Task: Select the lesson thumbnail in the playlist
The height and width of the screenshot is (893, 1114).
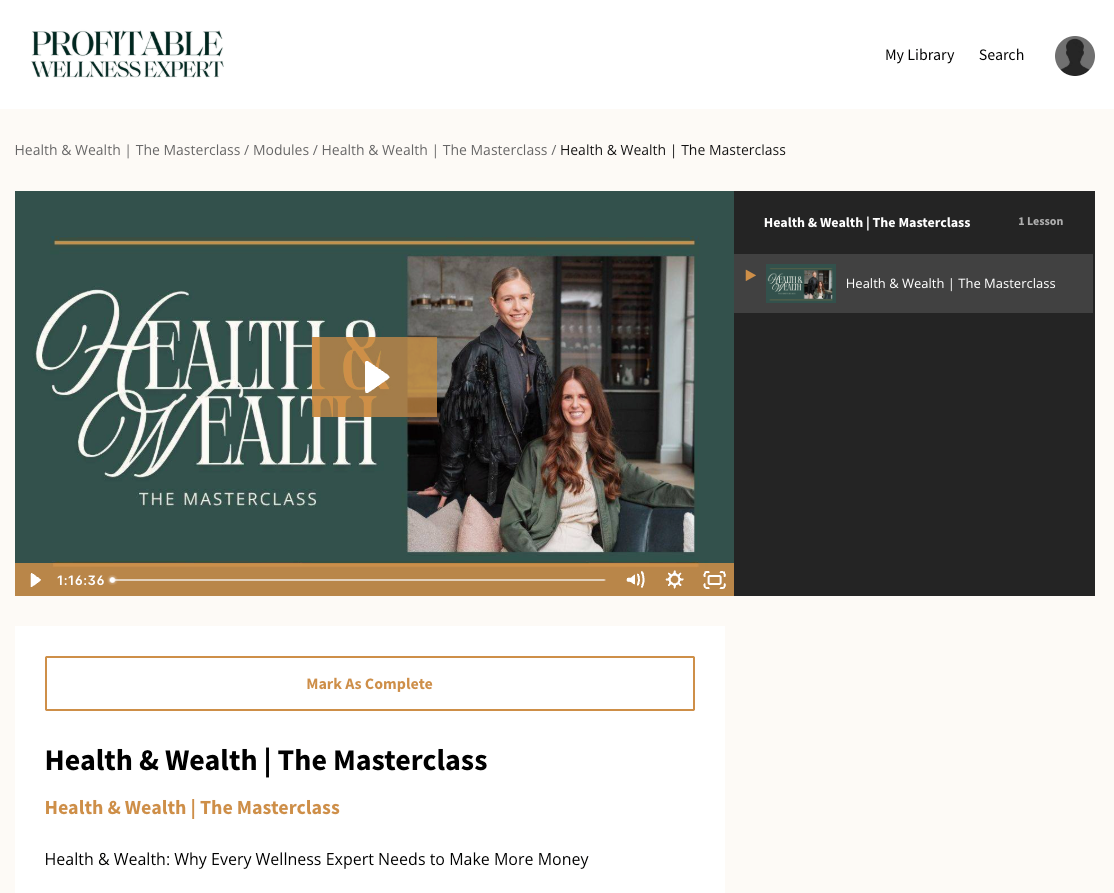Action: (x=800, y=283)
